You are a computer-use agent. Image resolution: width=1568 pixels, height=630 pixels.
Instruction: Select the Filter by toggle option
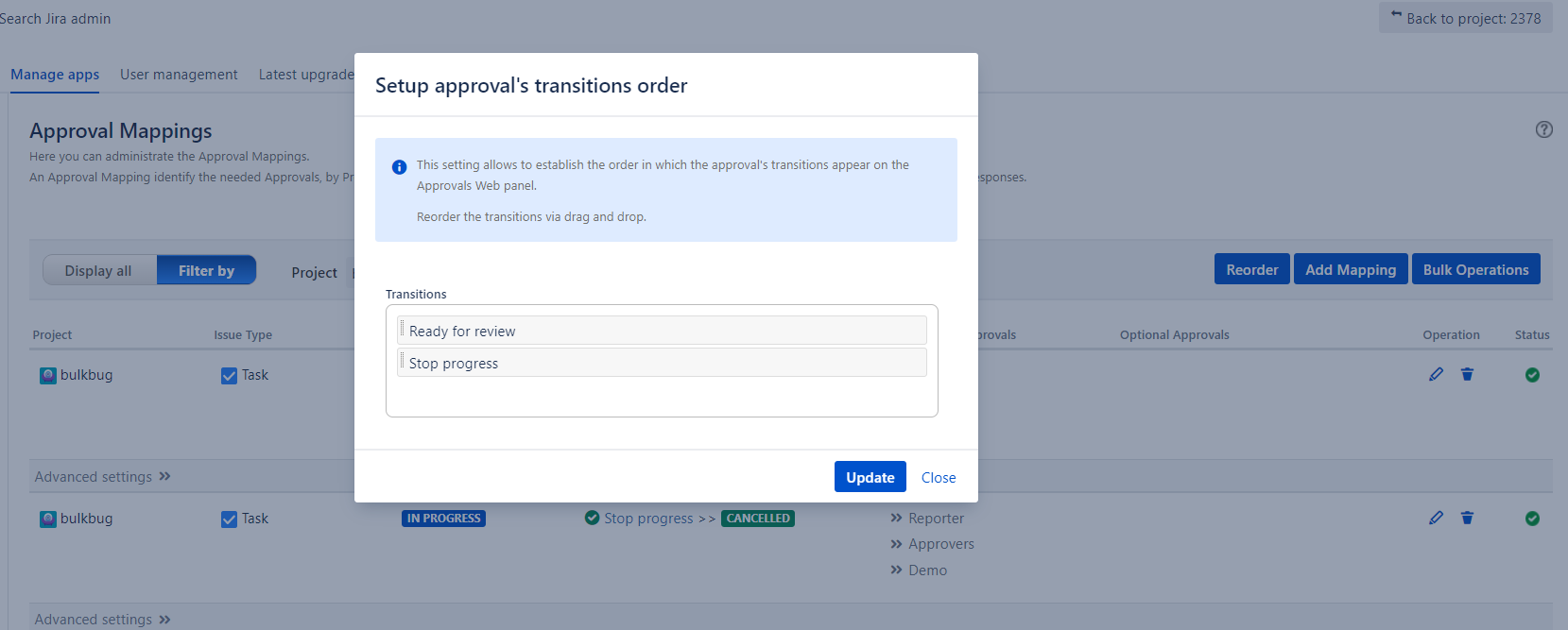coord(206,271)
